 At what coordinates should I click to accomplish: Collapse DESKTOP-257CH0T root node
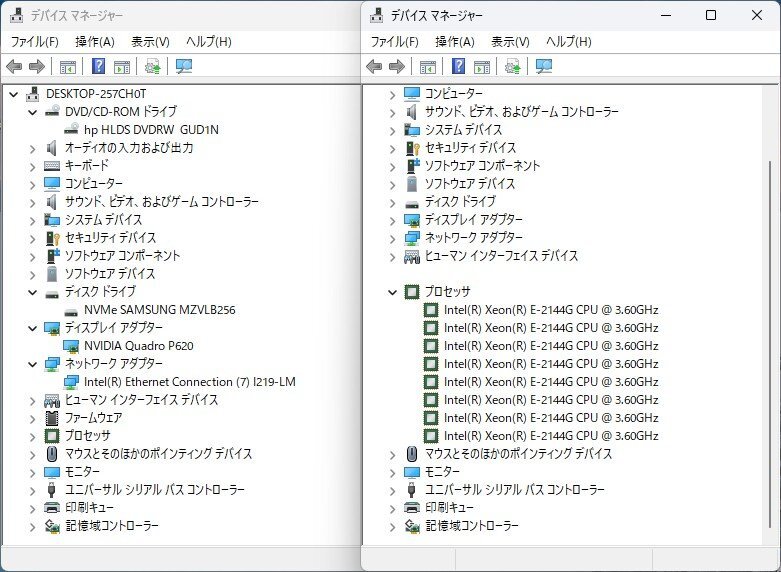13,94
